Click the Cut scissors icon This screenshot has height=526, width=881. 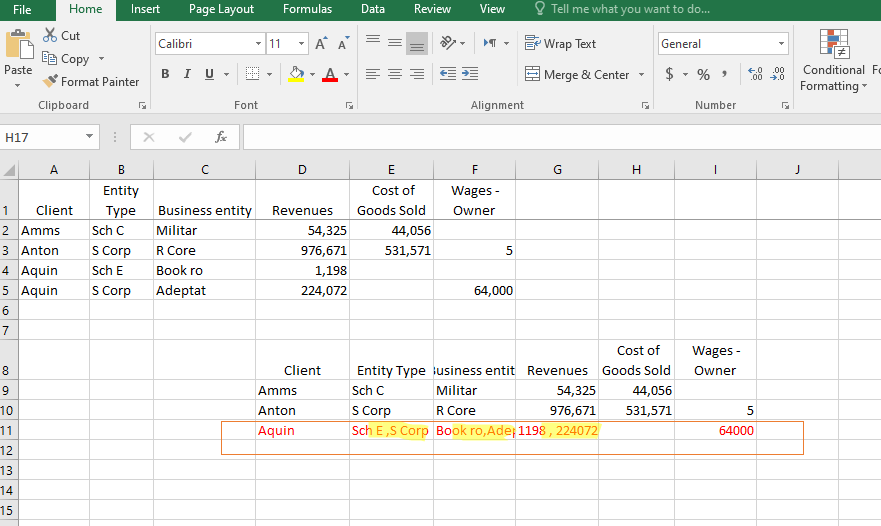[50, 35]
